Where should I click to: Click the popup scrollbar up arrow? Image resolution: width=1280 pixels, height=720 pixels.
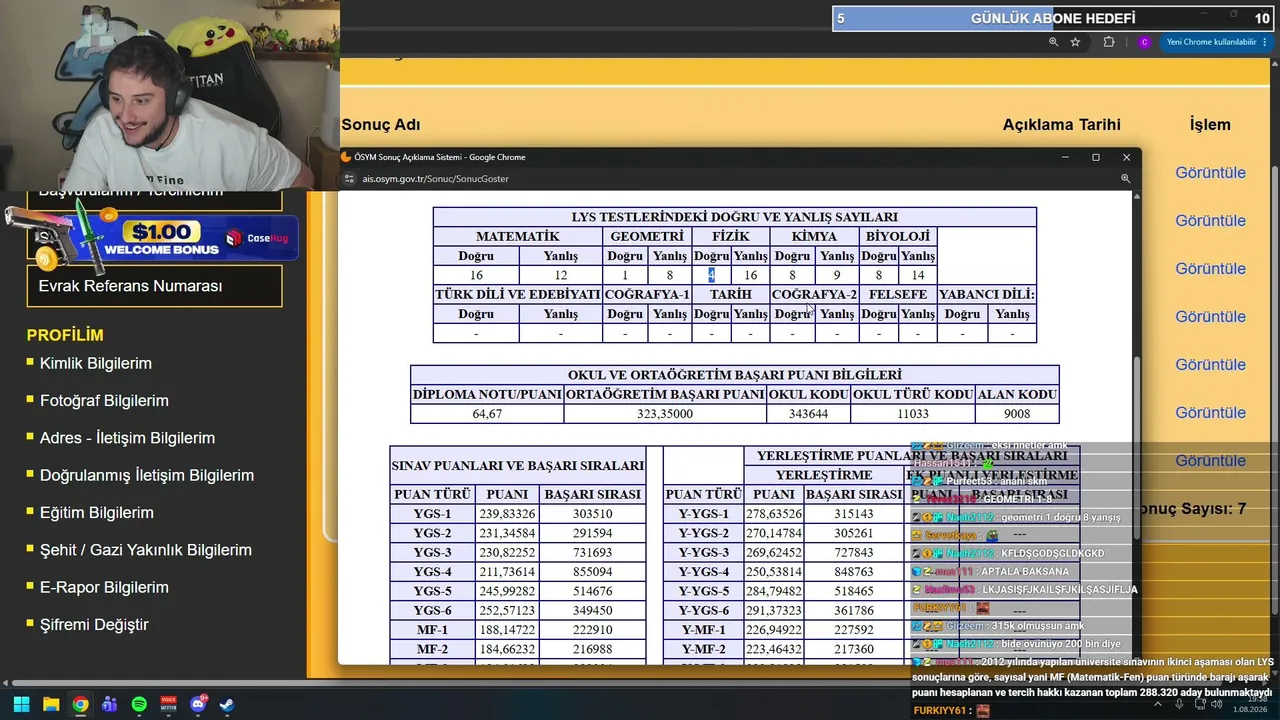pyautogui.click(x=1135, y=197)
